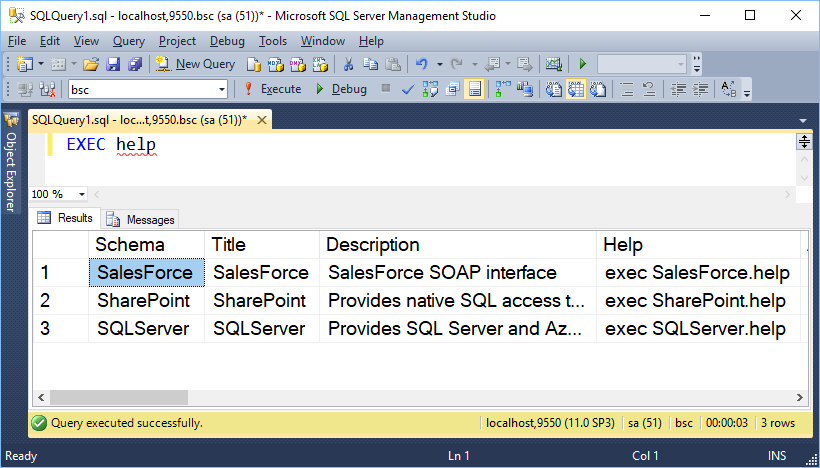Image resolution: width=820 pixels, height=468 pixels.
Task: Click the Save All icon
Action: [x=135, y=64]
